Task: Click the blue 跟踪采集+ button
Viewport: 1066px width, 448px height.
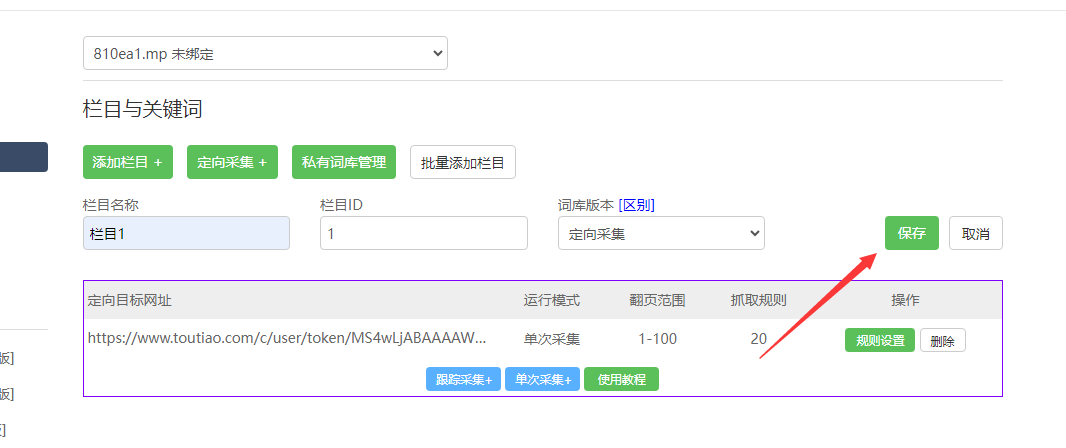Action: pyautogui.click(x=463, y=380)
